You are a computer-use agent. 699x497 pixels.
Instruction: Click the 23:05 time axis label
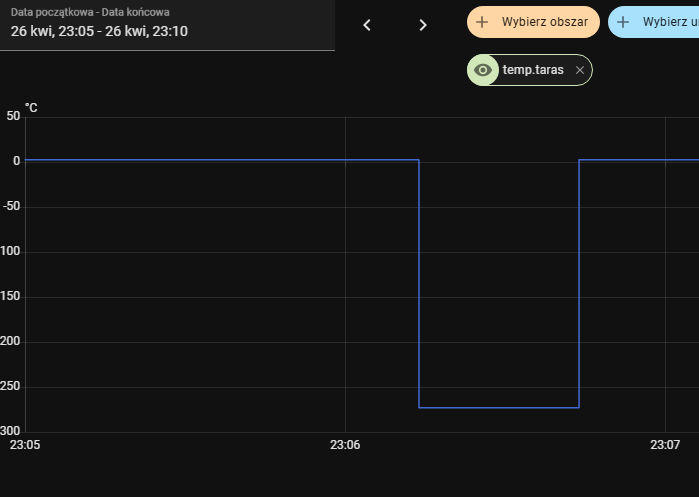(x=25, y=445)
